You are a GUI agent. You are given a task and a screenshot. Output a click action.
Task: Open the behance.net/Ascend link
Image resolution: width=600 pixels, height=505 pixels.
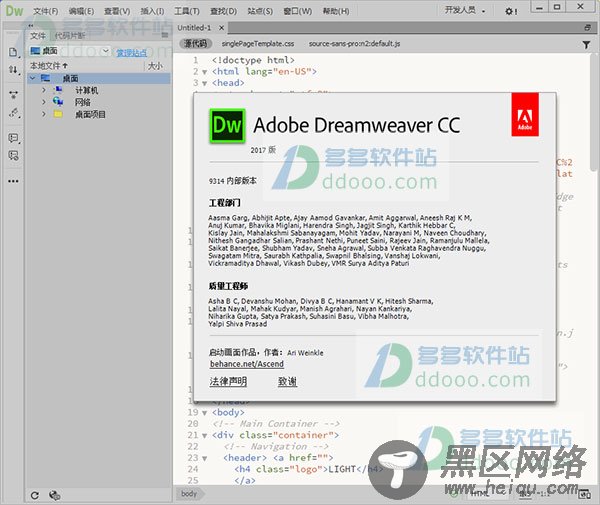pos(247,364)
